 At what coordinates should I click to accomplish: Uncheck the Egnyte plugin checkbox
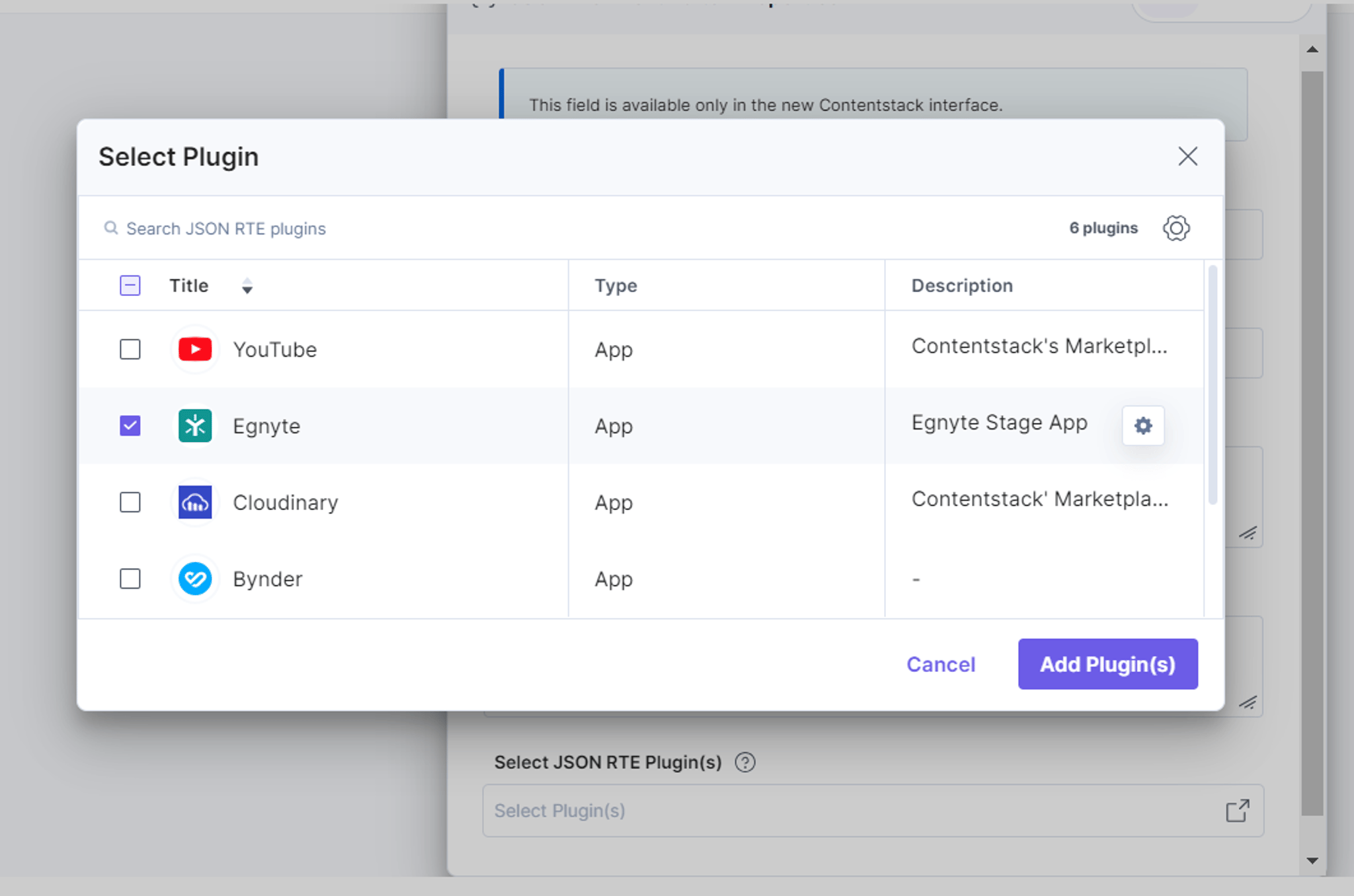pyautogui.click(x=130, y=426)
